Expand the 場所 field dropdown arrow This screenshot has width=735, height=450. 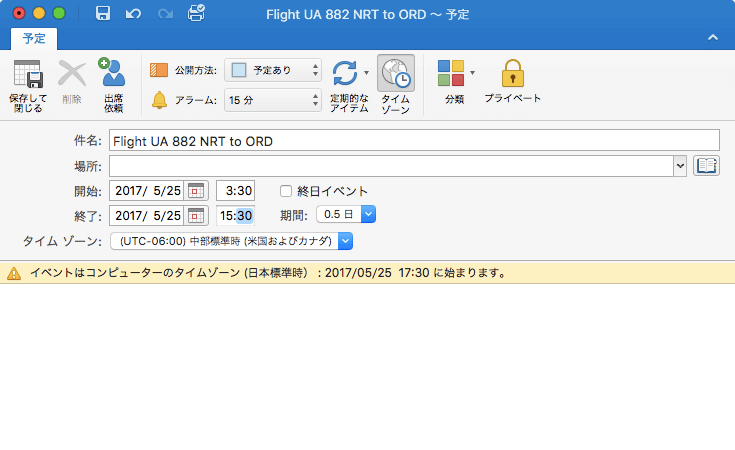click(680, 165)
